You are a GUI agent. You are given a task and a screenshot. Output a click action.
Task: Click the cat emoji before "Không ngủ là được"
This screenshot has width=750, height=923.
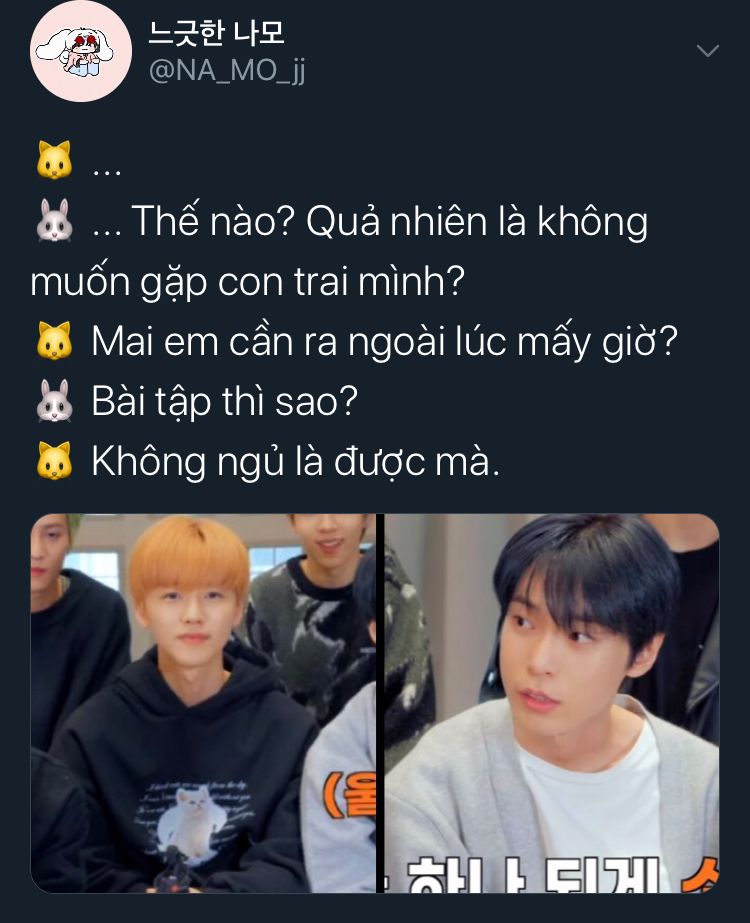[x=54, y=460]
